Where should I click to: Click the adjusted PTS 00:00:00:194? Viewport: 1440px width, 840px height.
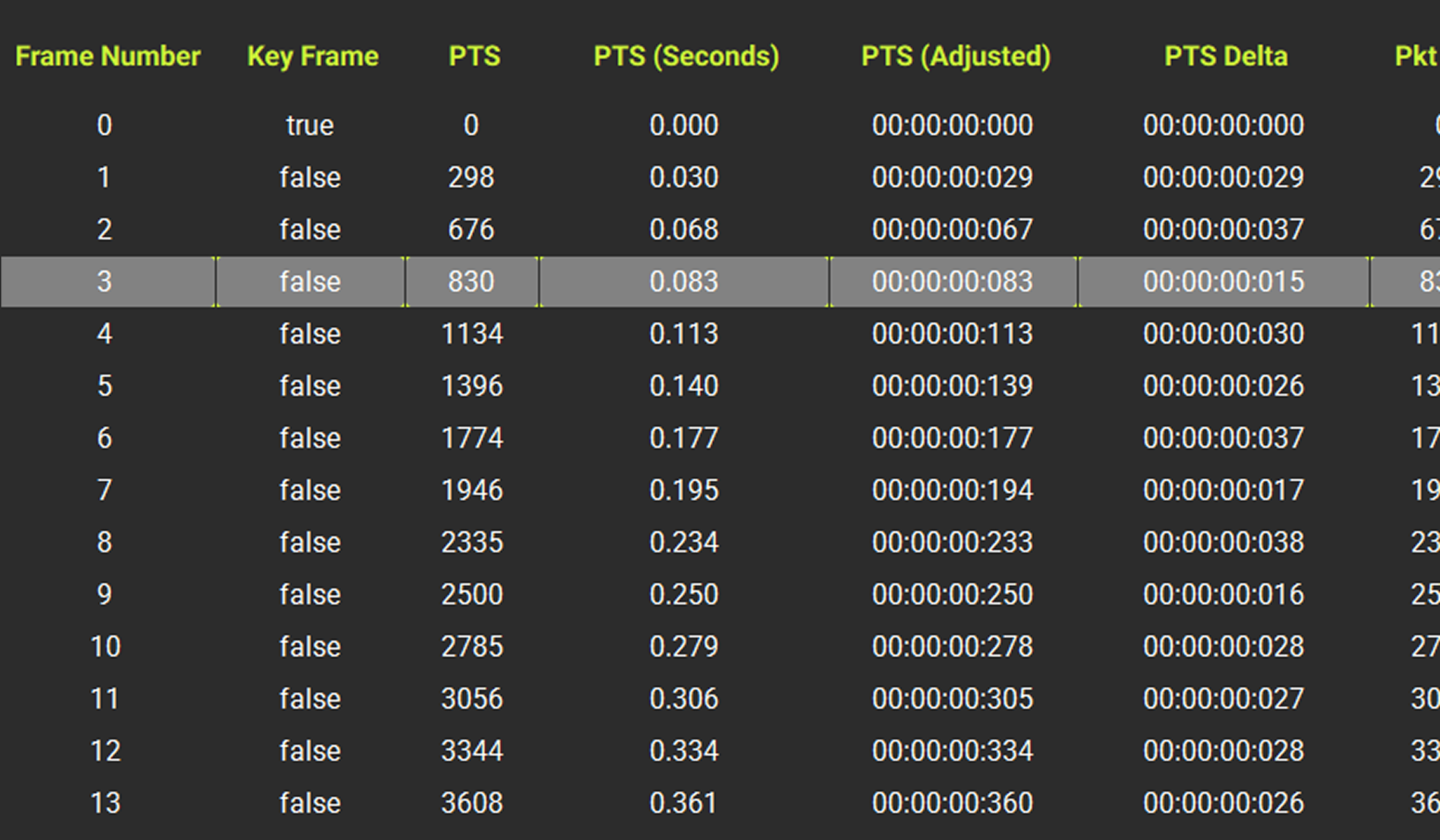pyautogui.click(x=953, y=490)
